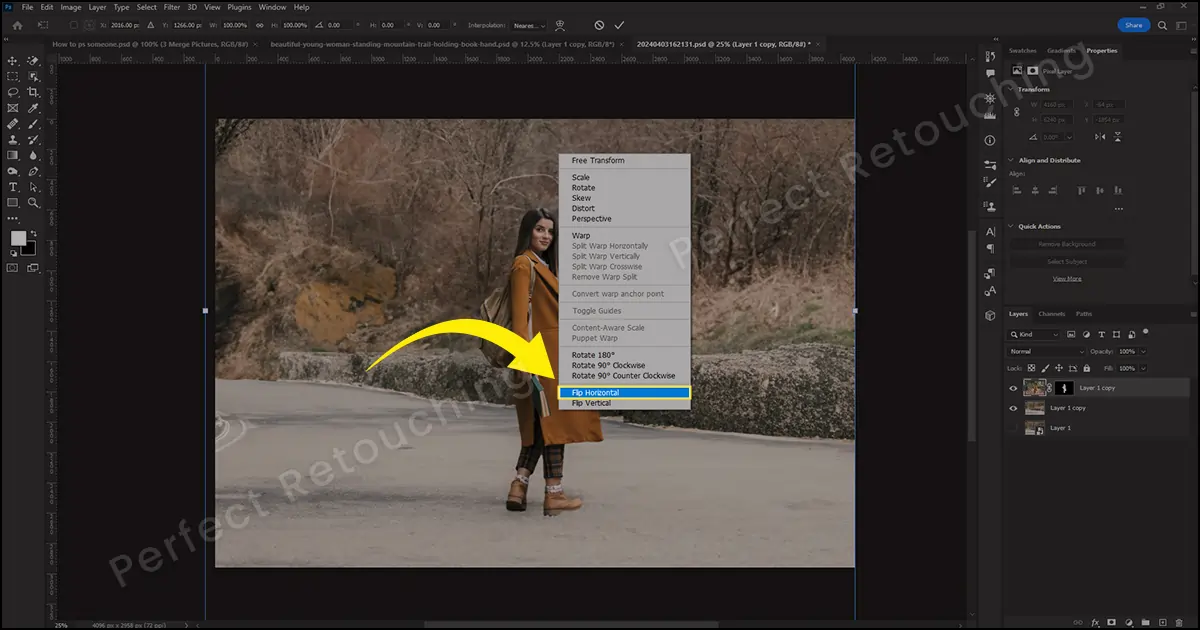Switch to the Channels tab
1200x630 pixels.
point(1051,314)
